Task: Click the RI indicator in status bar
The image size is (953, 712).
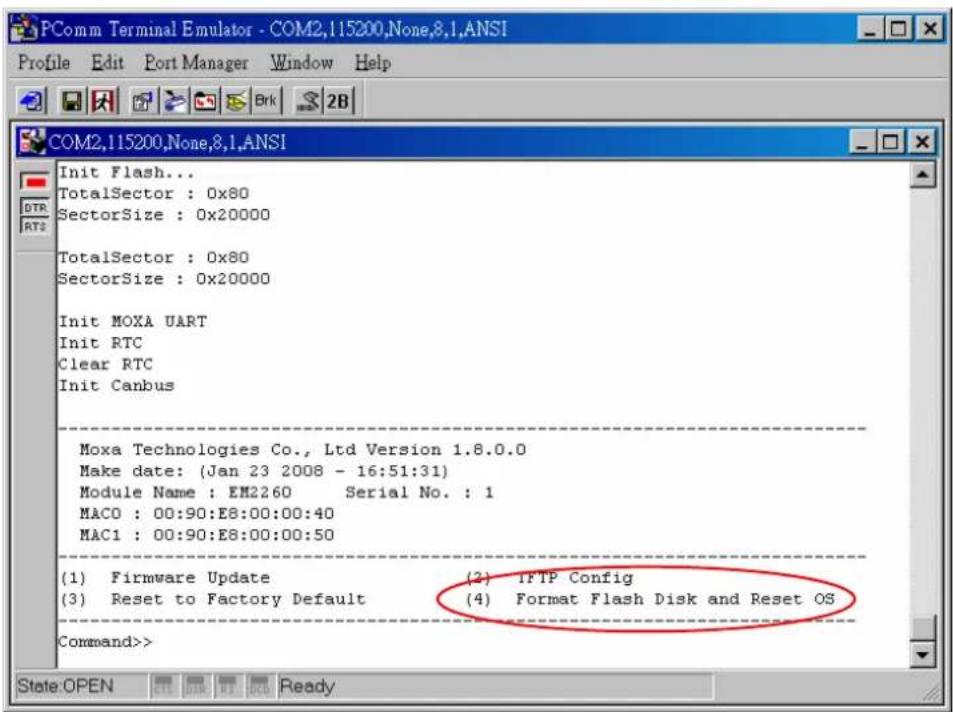Action: tap(227, 685)
